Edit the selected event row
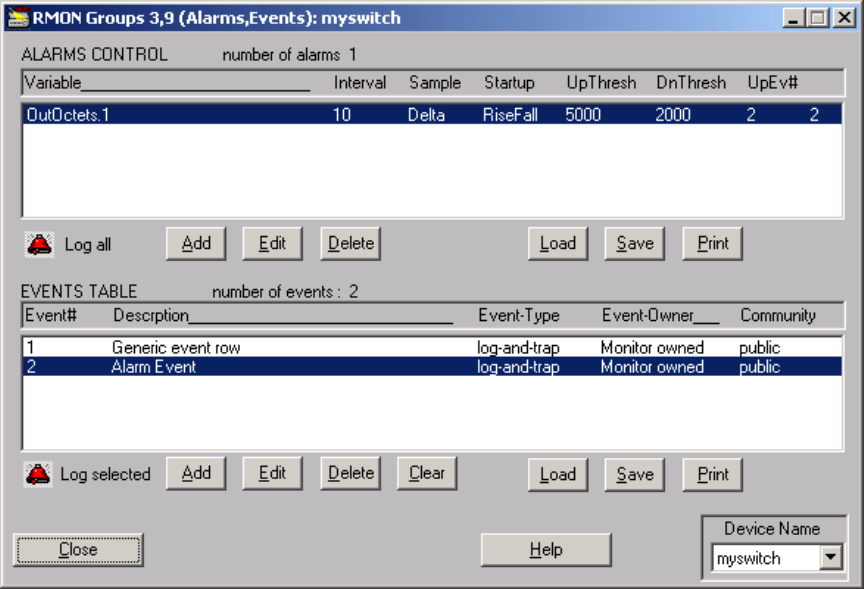The width and height of the screenshot is (864, 589). coord(272,473)
